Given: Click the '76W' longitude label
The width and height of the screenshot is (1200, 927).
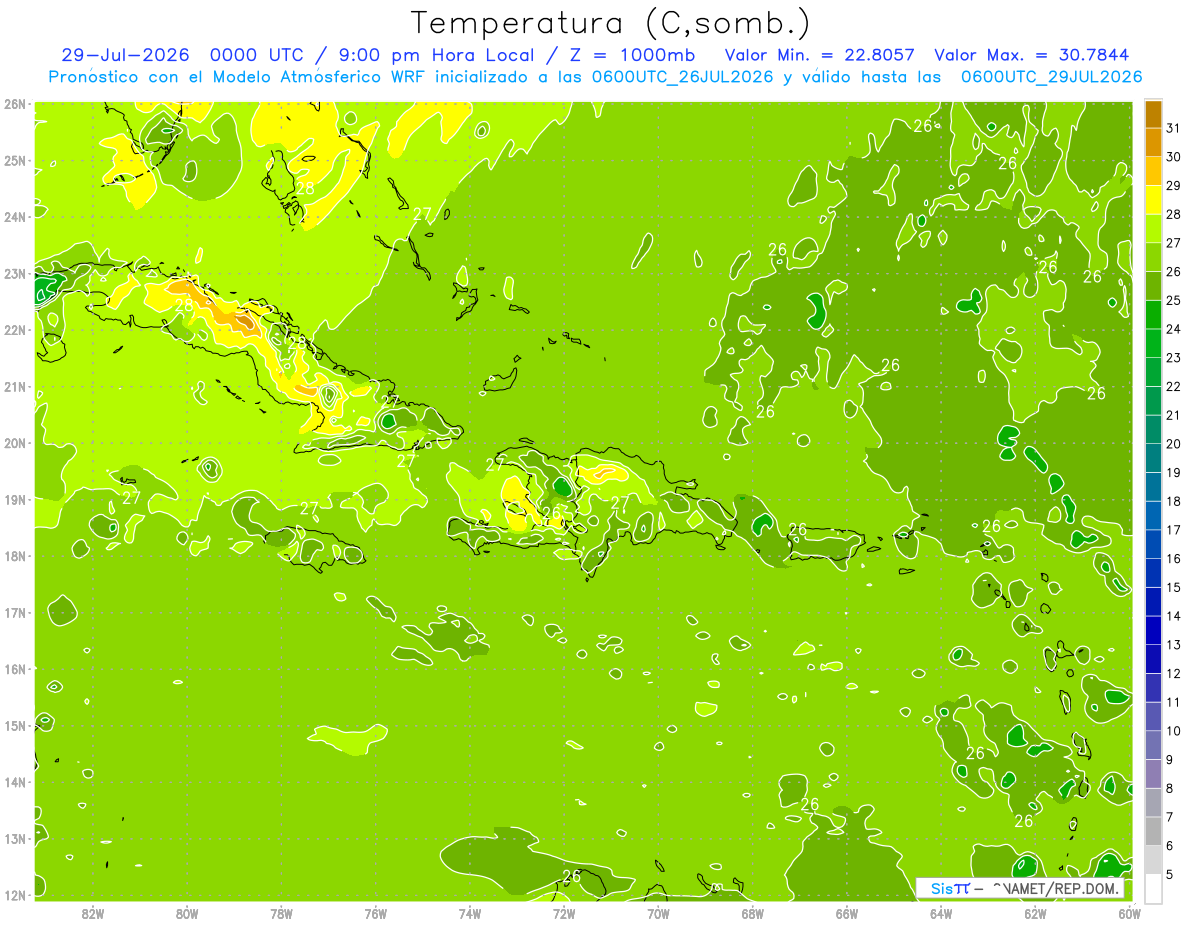Looking at the screenshot, I should pos(375,913).
